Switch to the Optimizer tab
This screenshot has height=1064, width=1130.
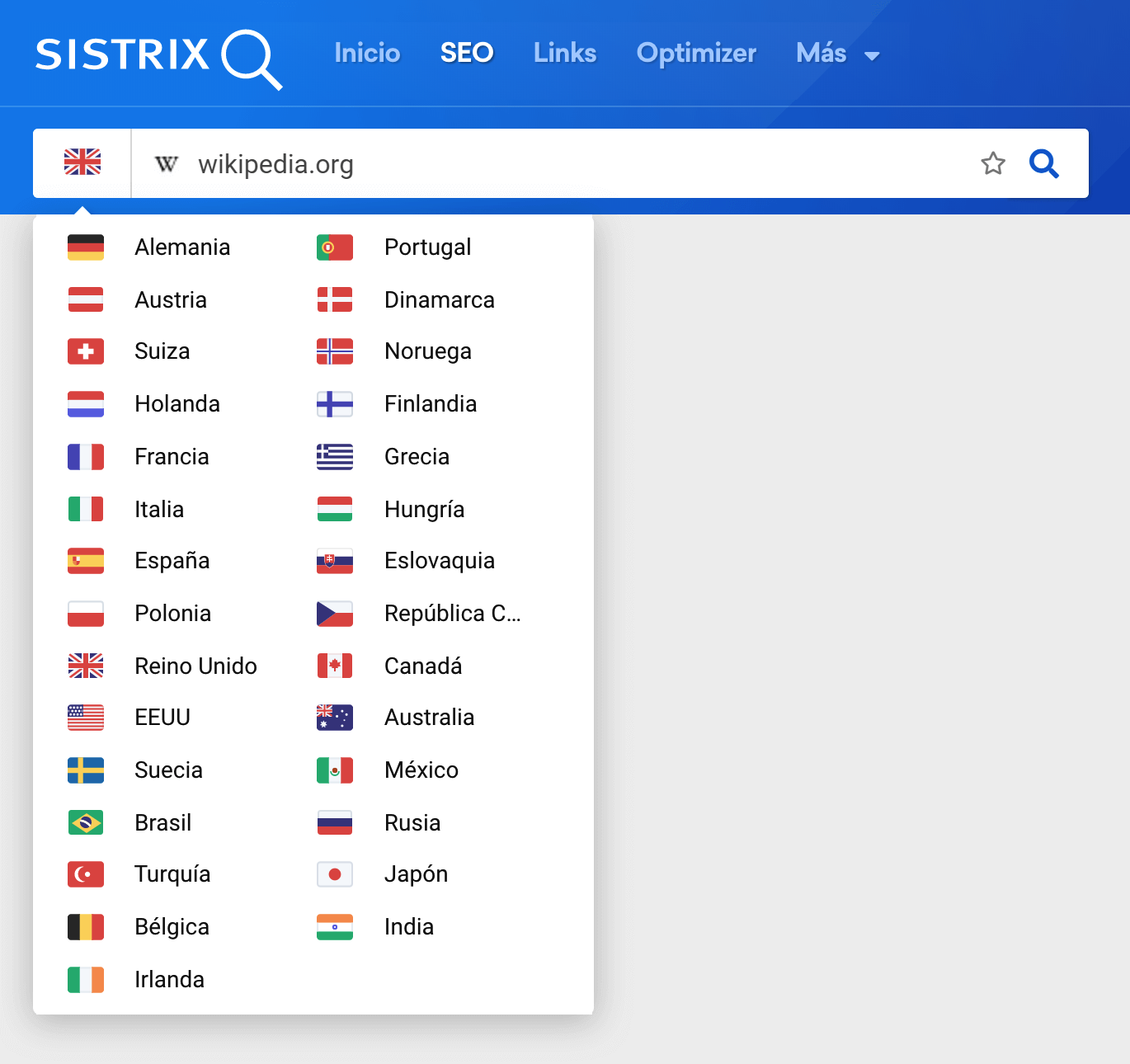pyautogui.click(x=696, y=54)
